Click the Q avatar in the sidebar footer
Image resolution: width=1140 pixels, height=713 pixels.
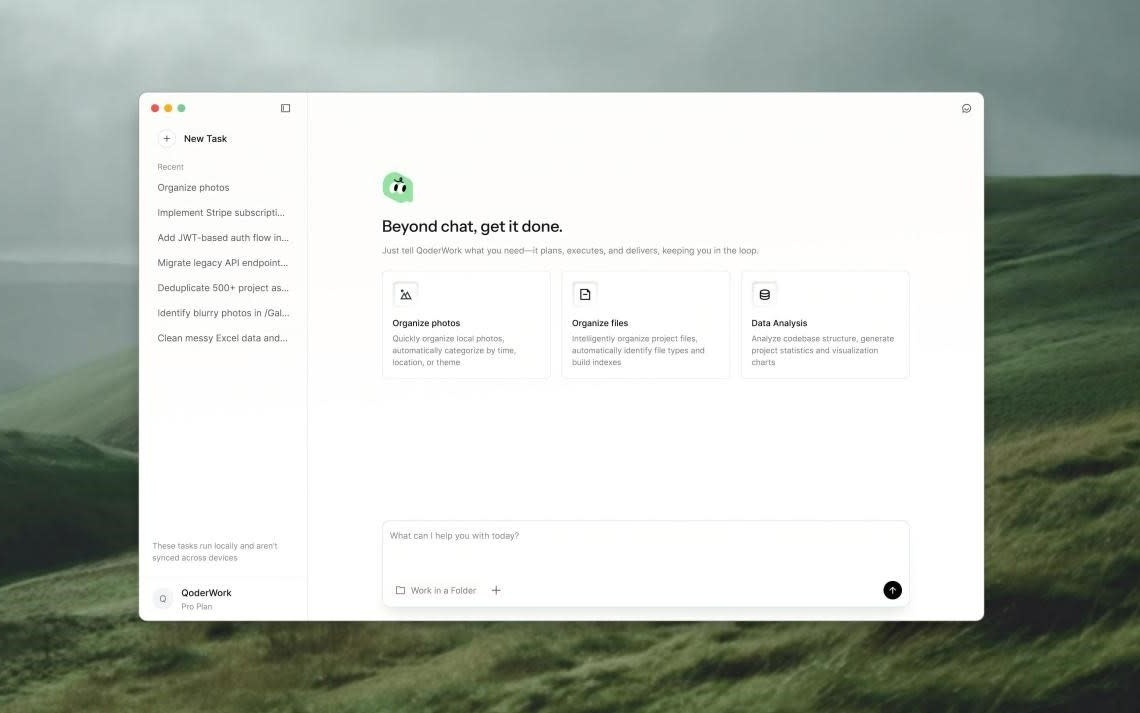163,598
